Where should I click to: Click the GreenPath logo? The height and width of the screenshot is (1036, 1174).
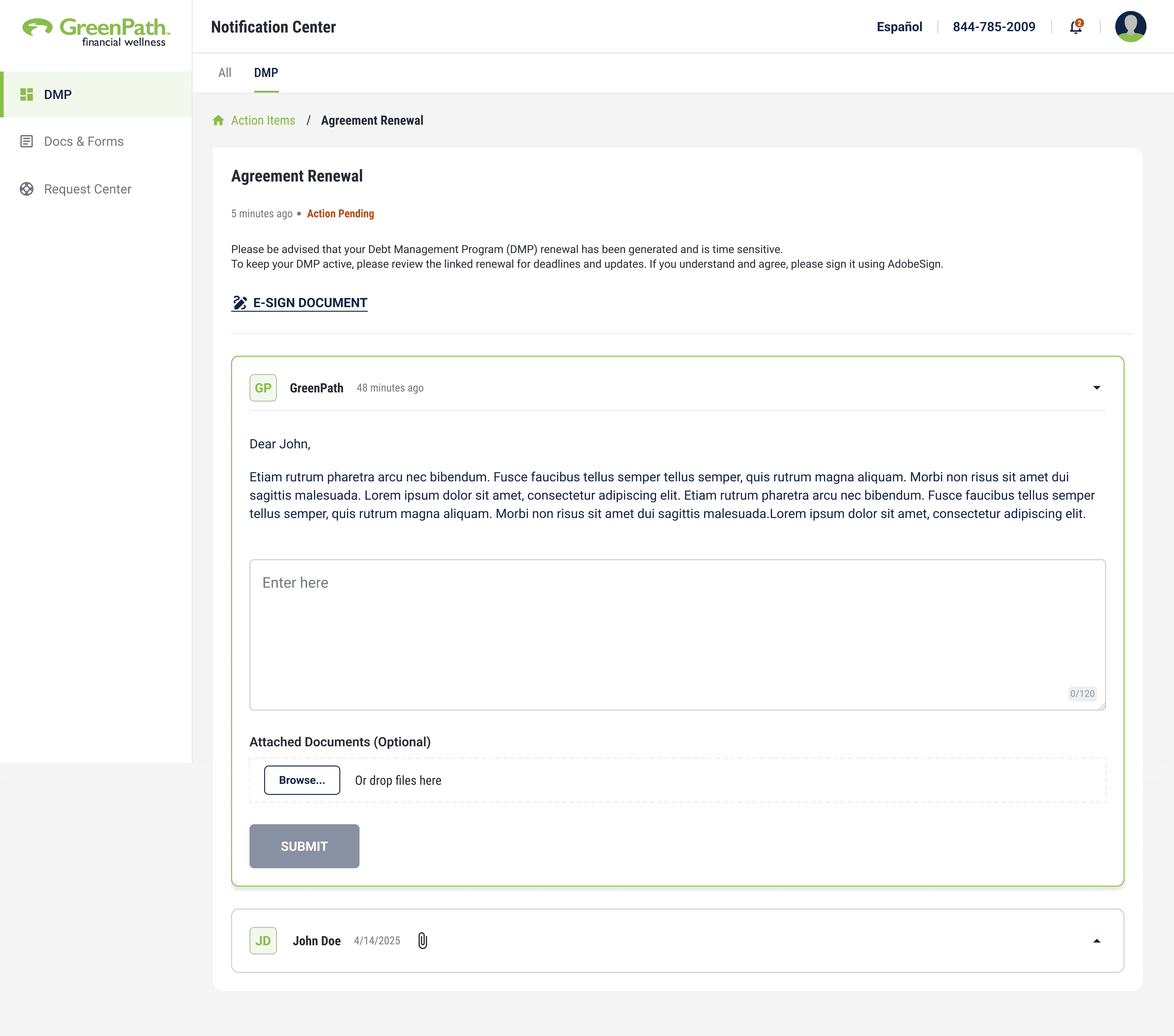96,32
